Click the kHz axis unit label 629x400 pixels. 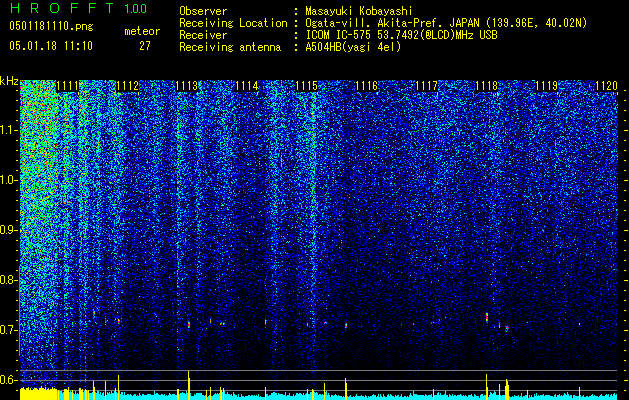point(9,81)
